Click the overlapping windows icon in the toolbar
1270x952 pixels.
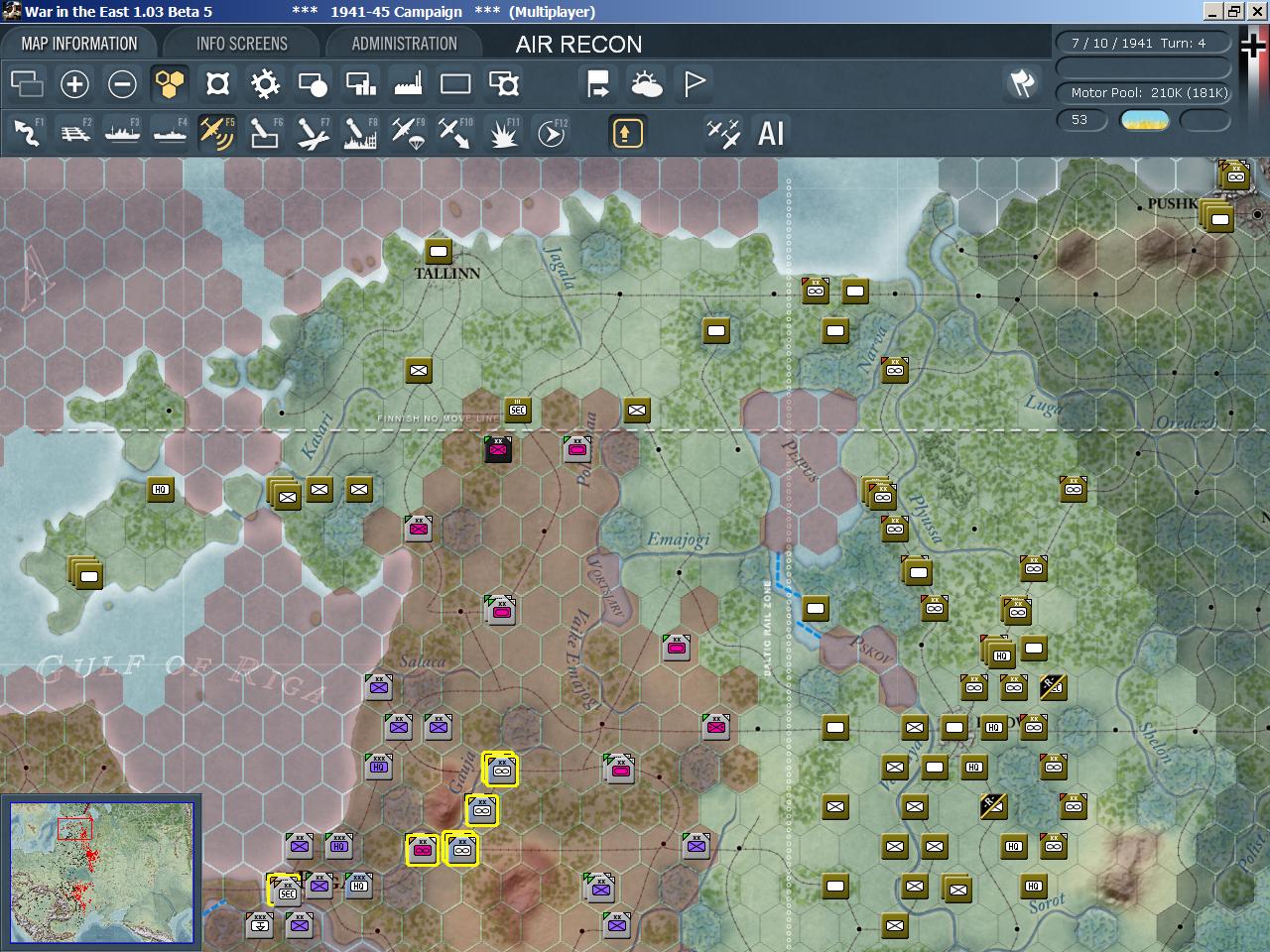[x=27, y=84]
